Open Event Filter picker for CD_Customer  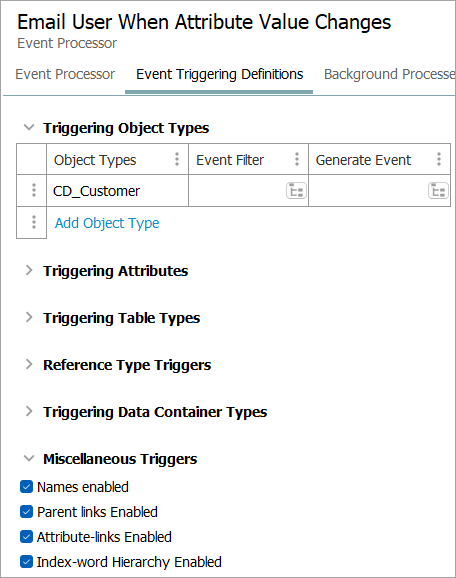[x=296, y=191]
